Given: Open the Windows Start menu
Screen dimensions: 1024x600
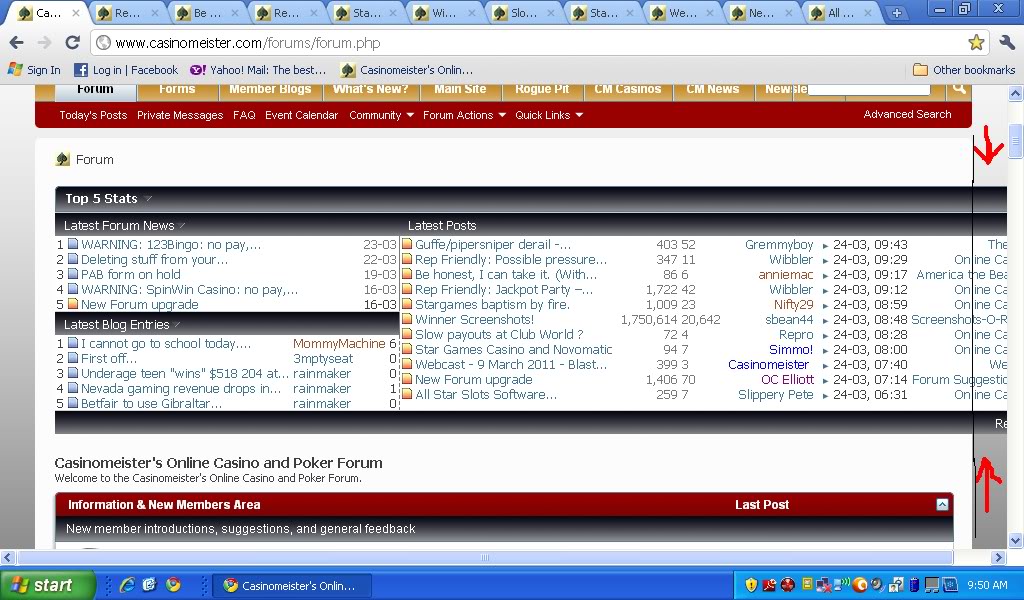Looking at the screenshot, I should tap(48, 585).
